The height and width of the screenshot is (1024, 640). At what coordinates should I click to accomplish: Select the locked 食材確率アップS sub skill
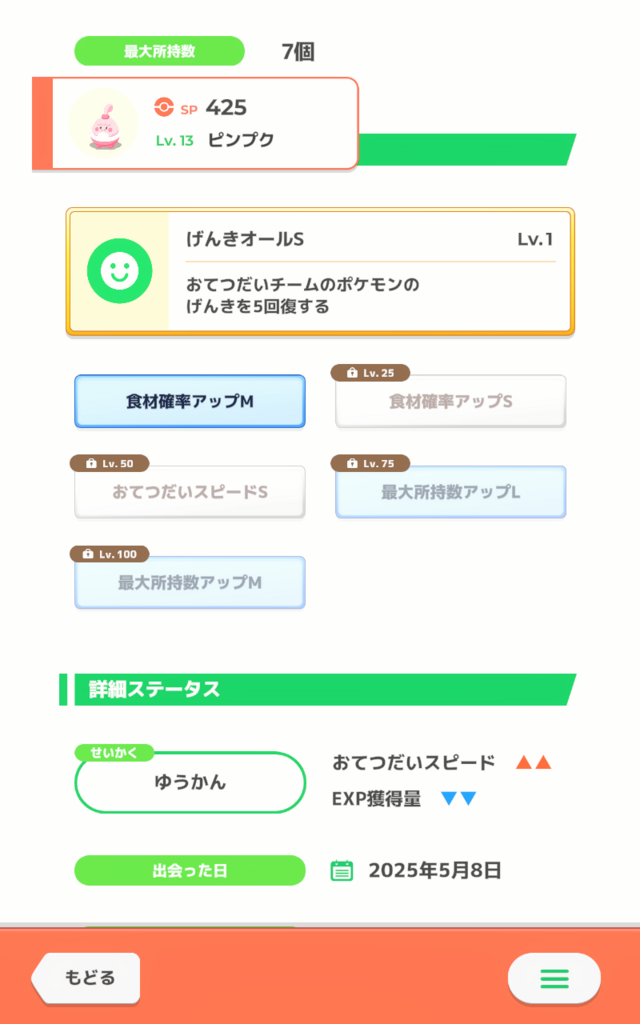[450, 402]
